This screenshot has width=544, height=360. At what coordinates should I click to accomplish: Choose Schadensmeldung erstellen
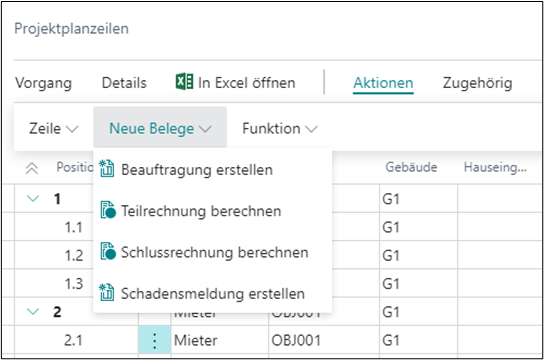point(212,293)
